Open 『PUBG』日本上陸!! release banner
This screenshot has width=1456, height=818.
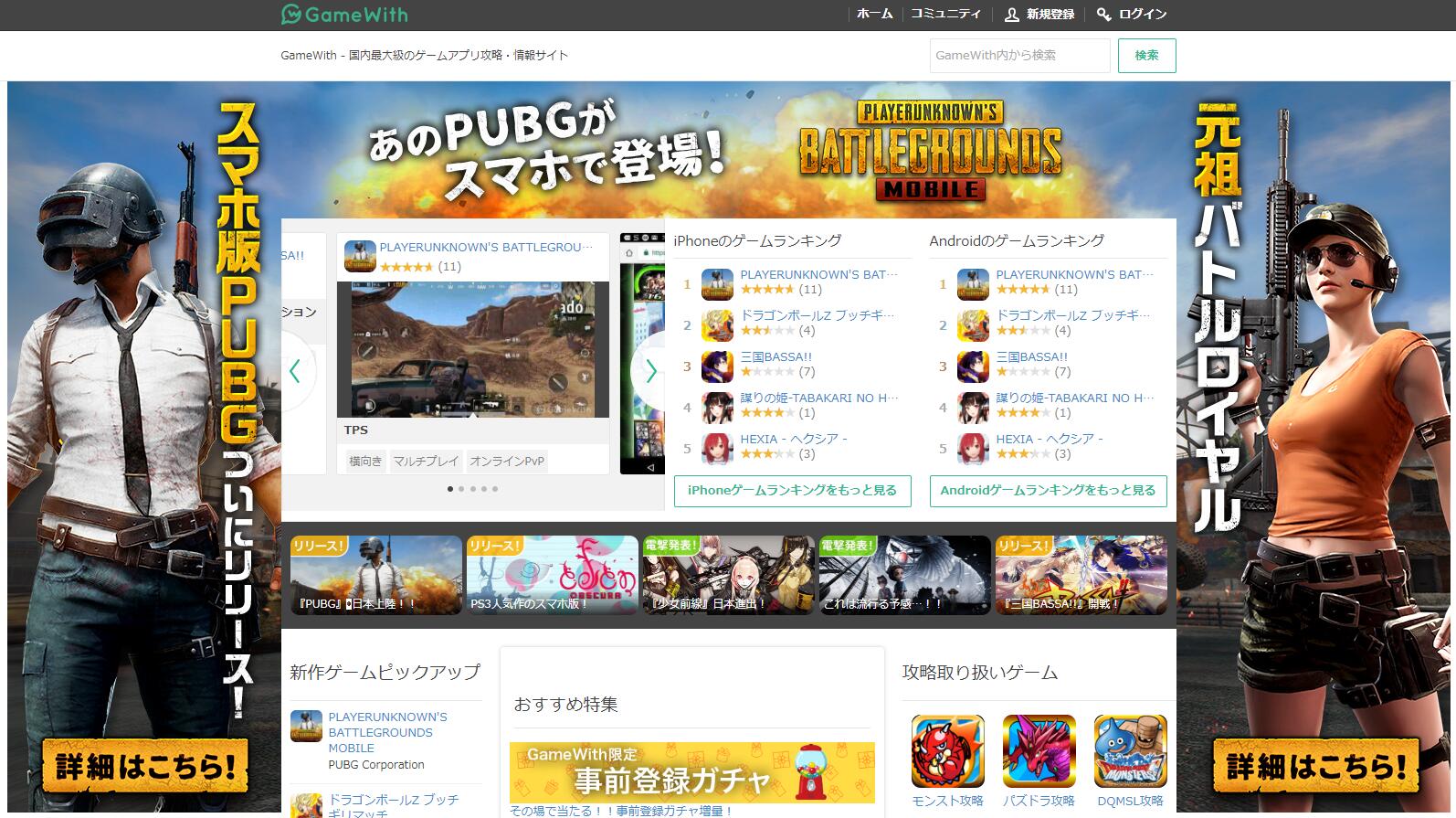(376, 575)
